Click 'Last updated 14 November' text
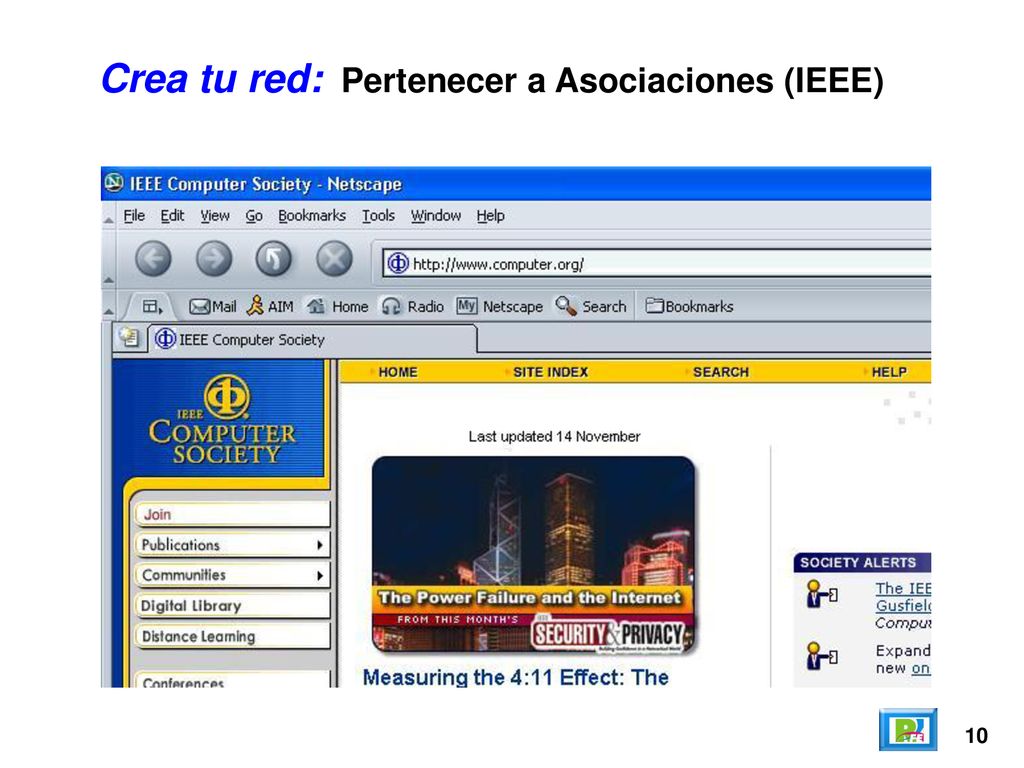This screenshot has width=1024, height=768. click(554, 436)
